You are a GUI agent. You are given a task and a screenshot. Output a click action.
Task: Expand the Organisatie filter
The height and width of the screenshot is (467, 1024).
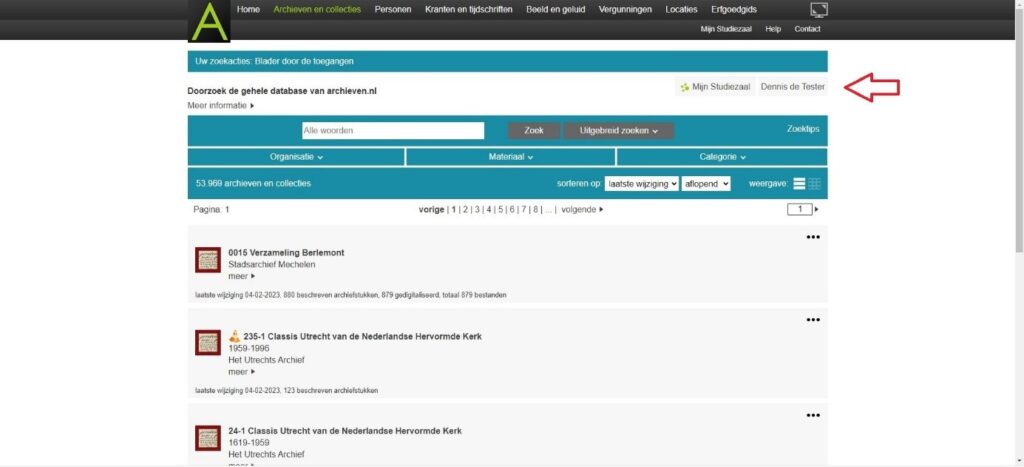pos(296,157)
